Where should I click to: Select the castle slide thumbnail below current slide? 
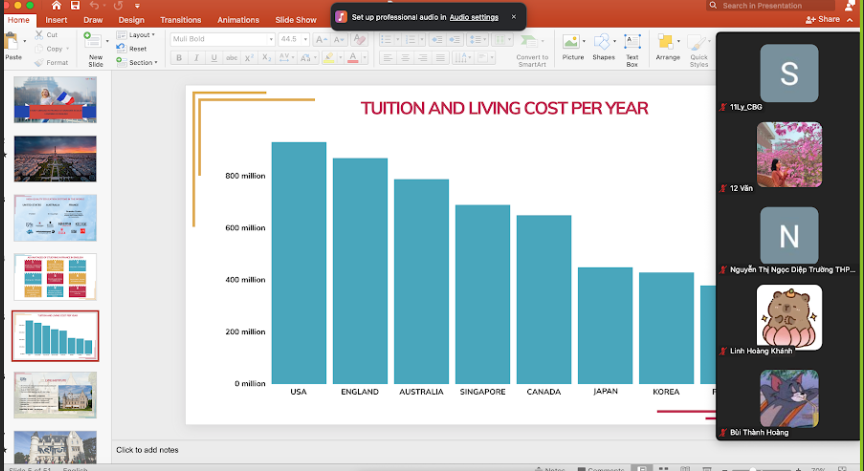click(55, 395)
